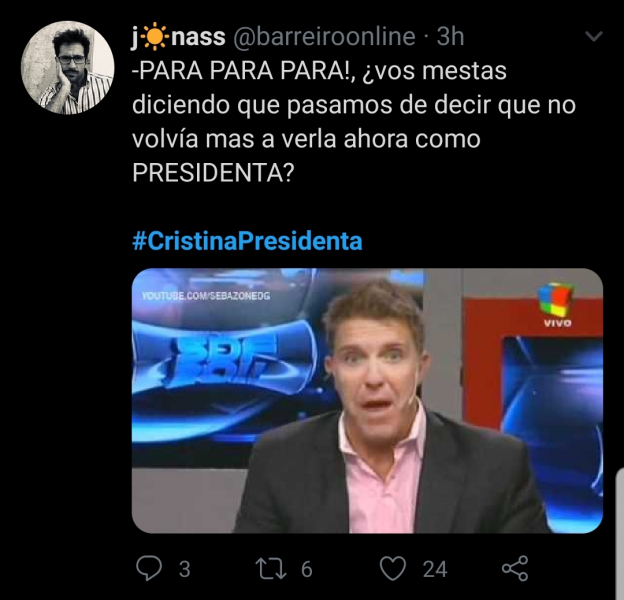Click the colorful channel logo above VIVO
The height and width of the screenshot is (600, 624).
555,300
